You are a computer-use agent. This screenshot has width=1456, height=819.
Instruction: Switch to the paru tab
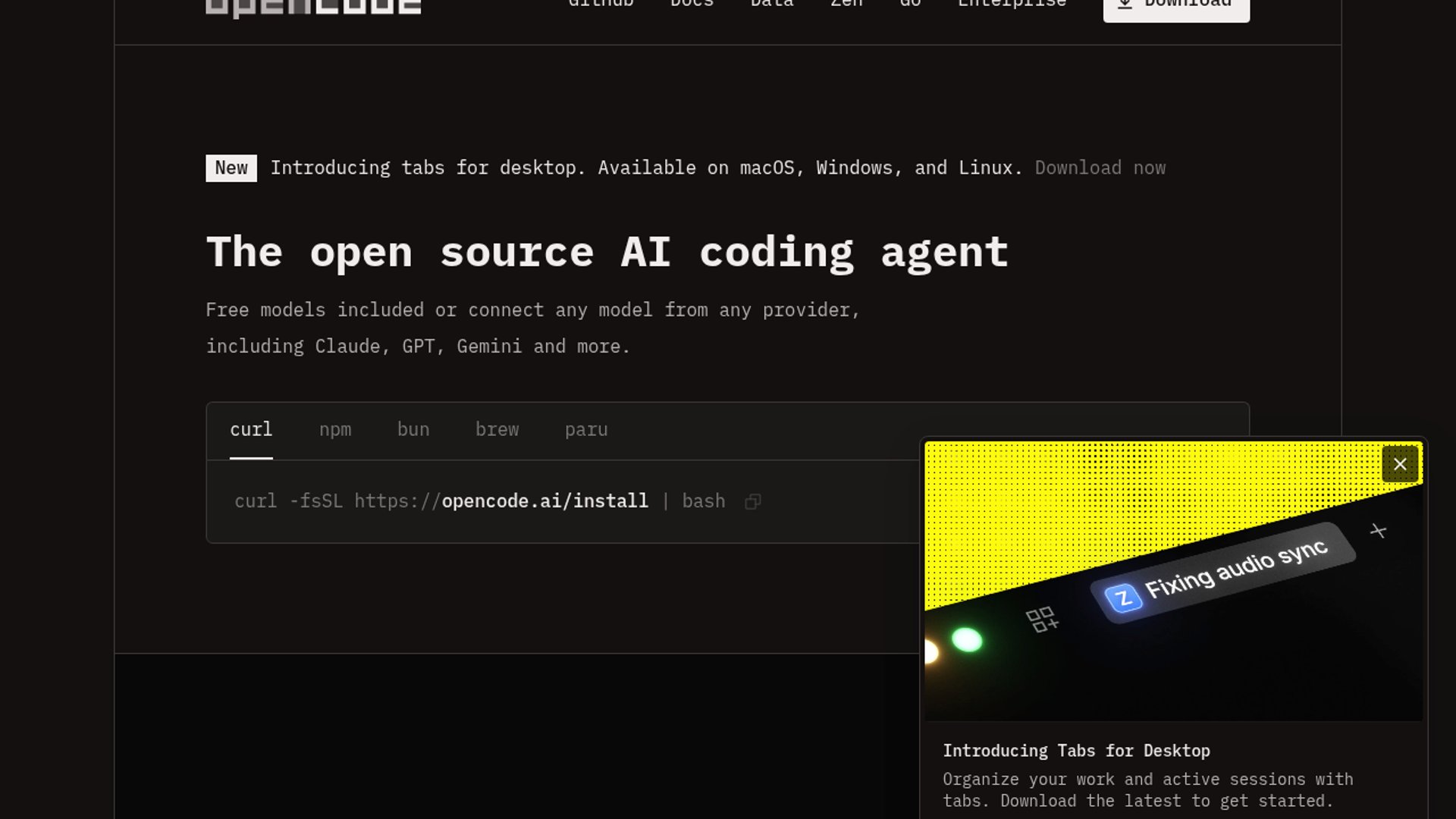pyautogui.click(x=586, y=430)
